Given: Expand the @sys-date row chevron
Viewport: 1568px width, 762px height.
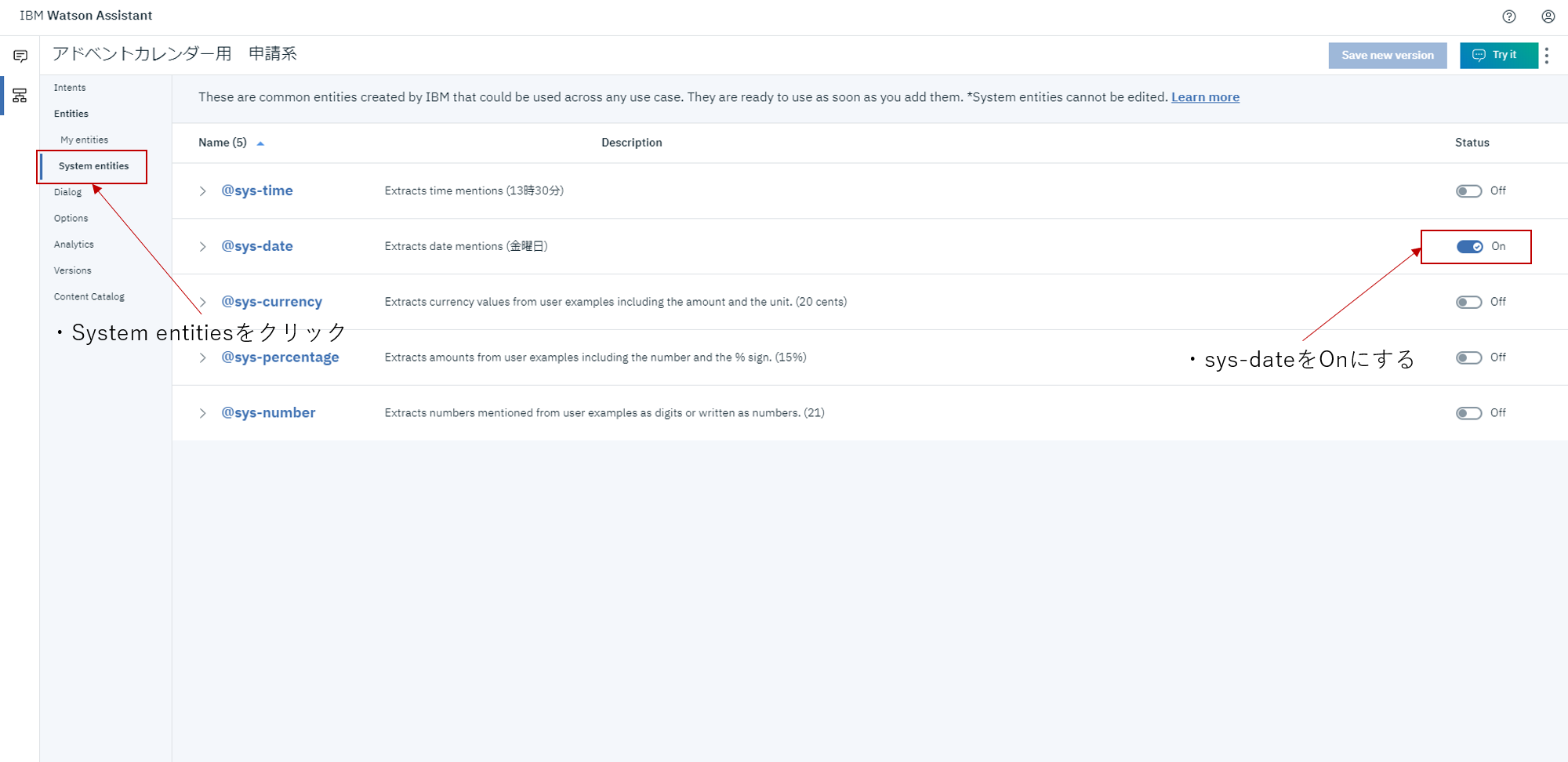Looking at the screenshot, I should (202, 247).
